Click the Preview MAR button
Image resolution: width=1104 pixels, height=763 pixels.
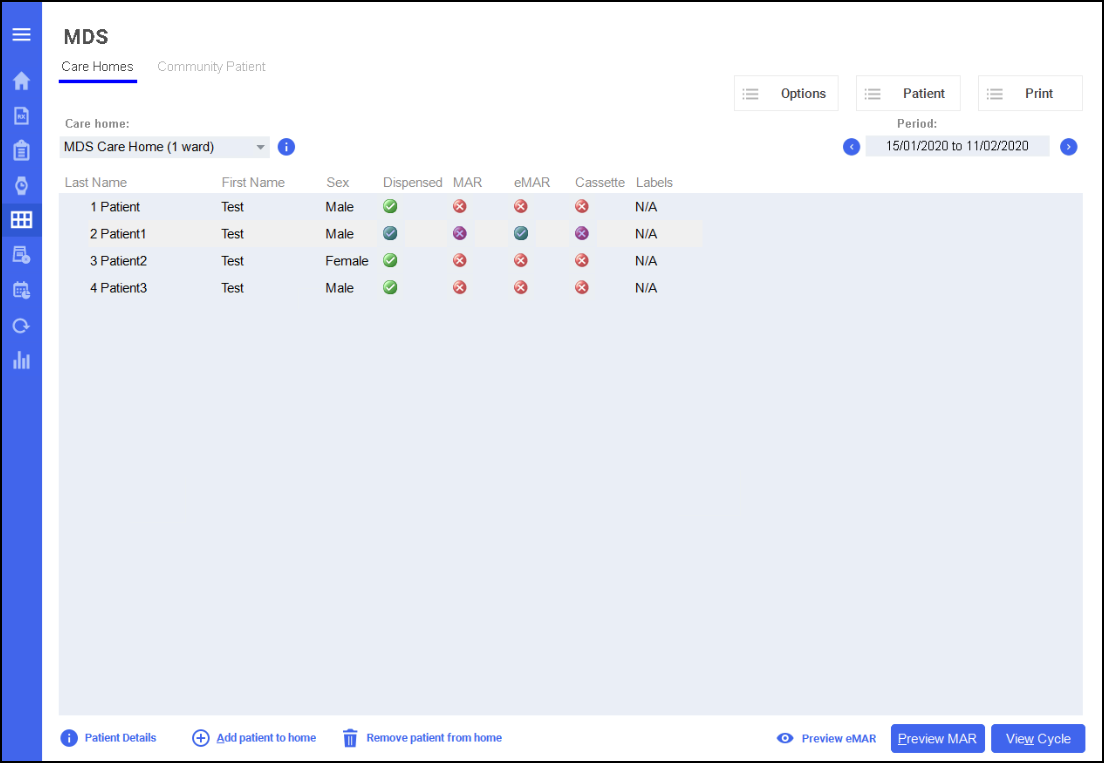point(937,739)
